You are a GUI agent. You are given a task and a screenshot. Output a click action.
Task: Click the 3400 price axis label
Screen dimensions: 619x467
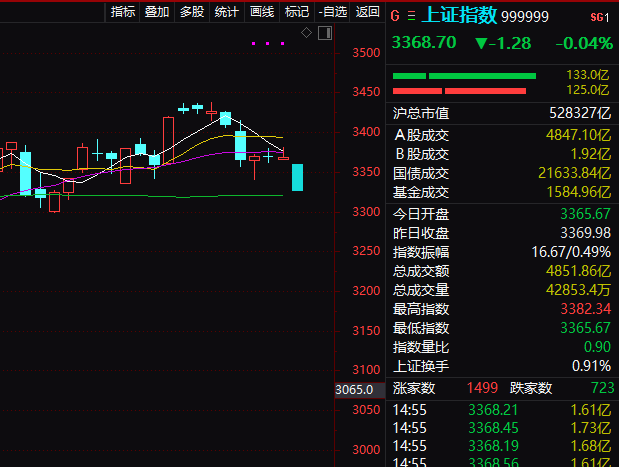(366, 131)
